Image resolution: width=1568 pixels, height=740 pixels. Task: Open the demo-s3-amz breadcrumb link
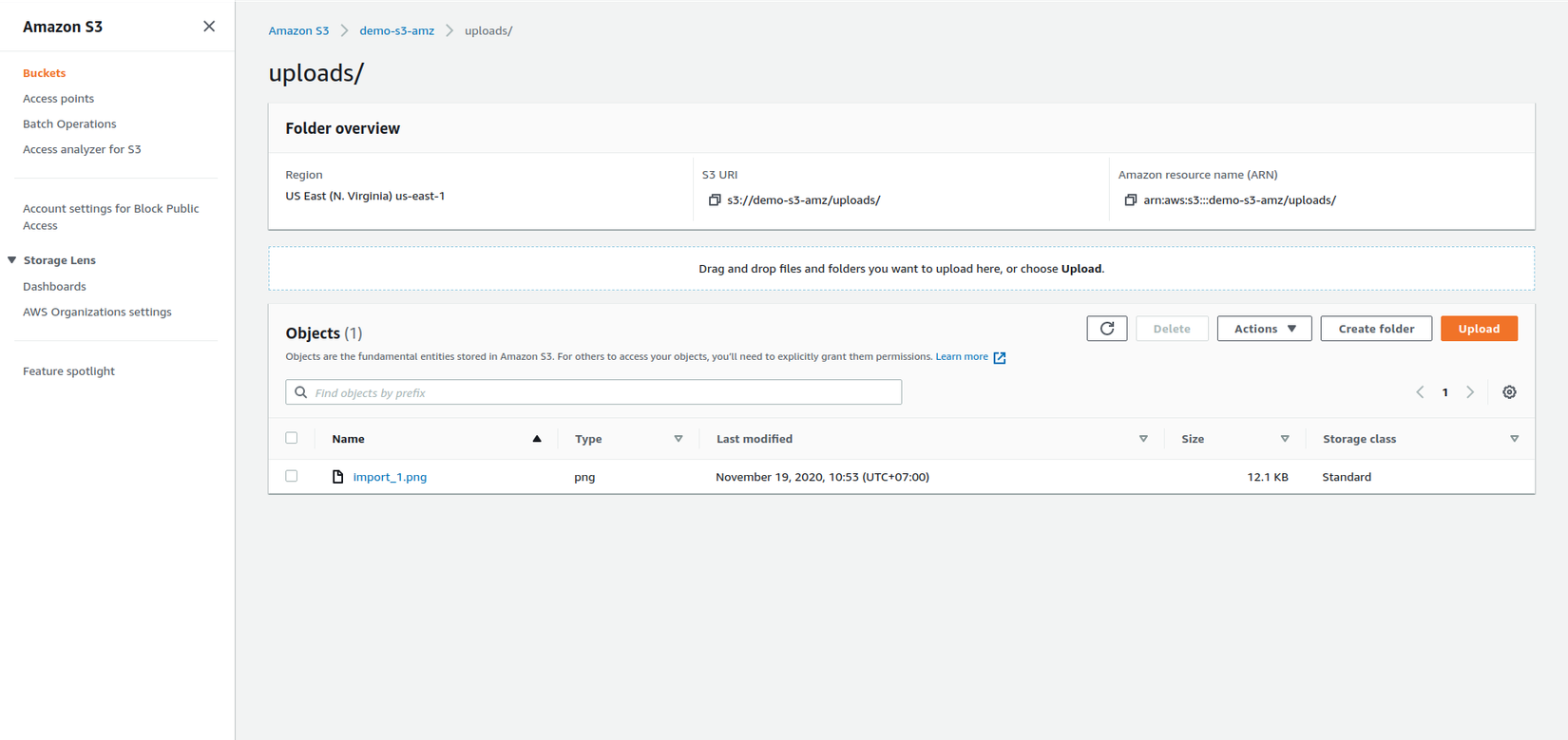[396, 30]
